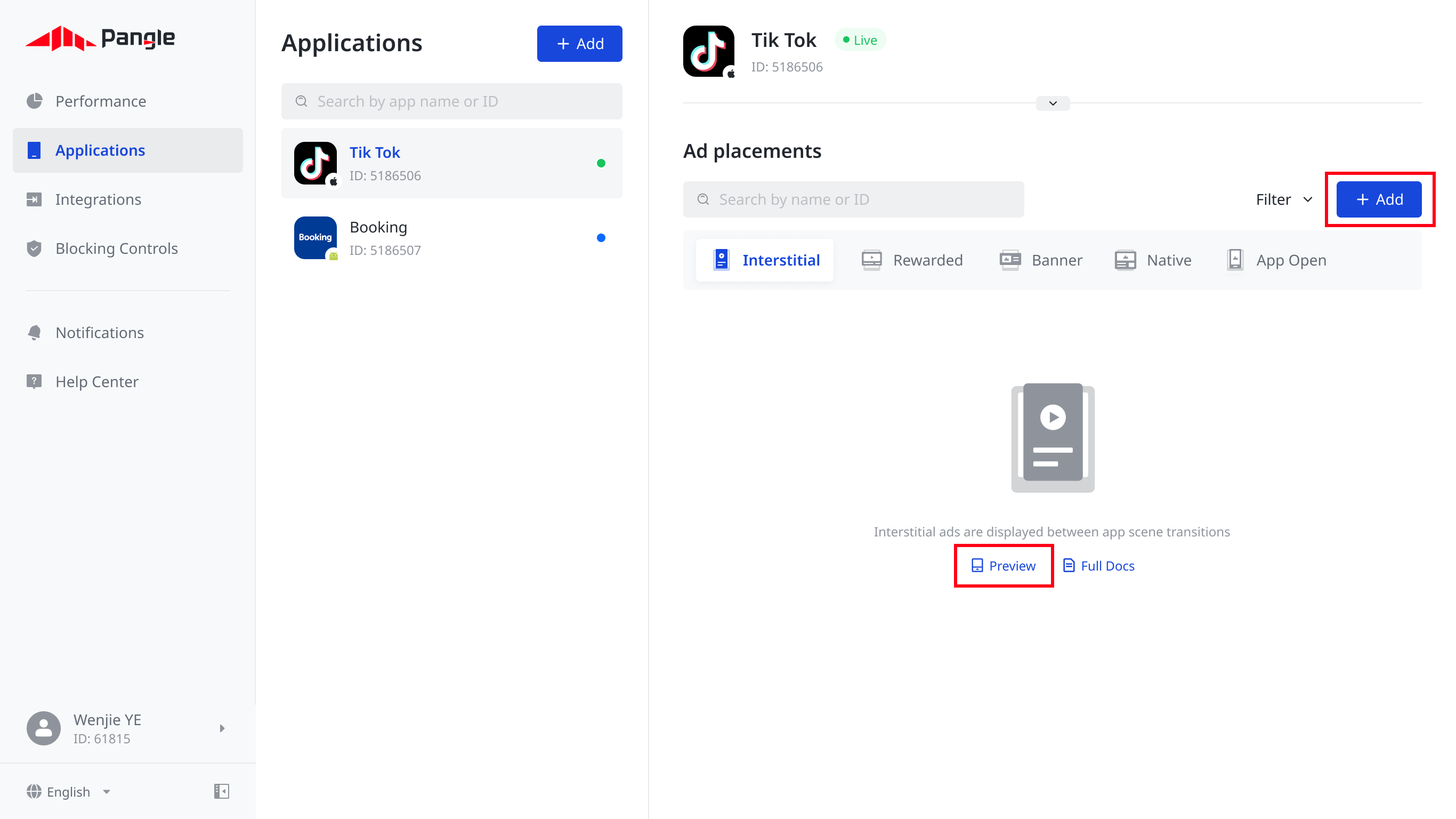The width and height of the screenshot is (1456, 819).
Task: Focus ad placement search field
Action: point(853,199)
